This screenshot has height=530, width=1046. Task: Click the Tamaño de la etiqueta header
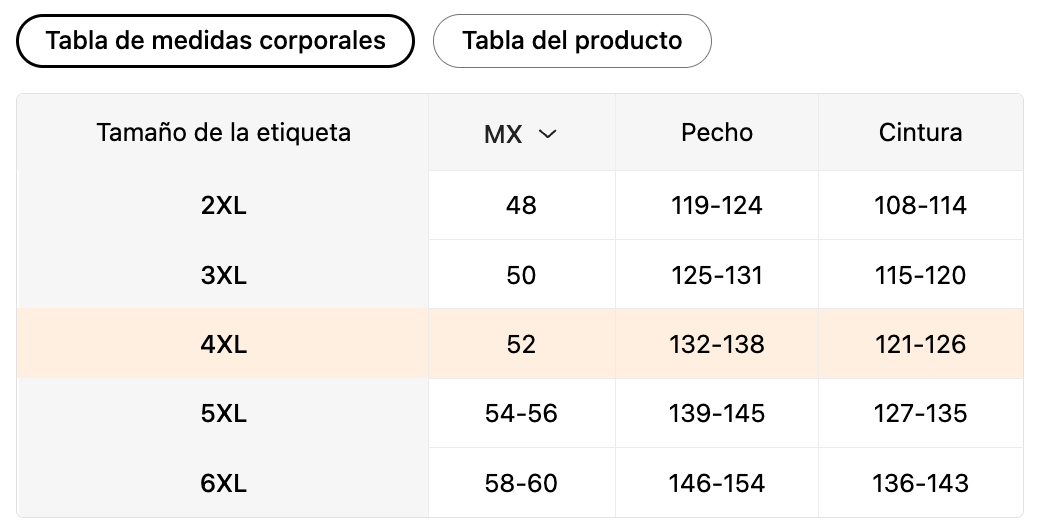tap(223, 132)
